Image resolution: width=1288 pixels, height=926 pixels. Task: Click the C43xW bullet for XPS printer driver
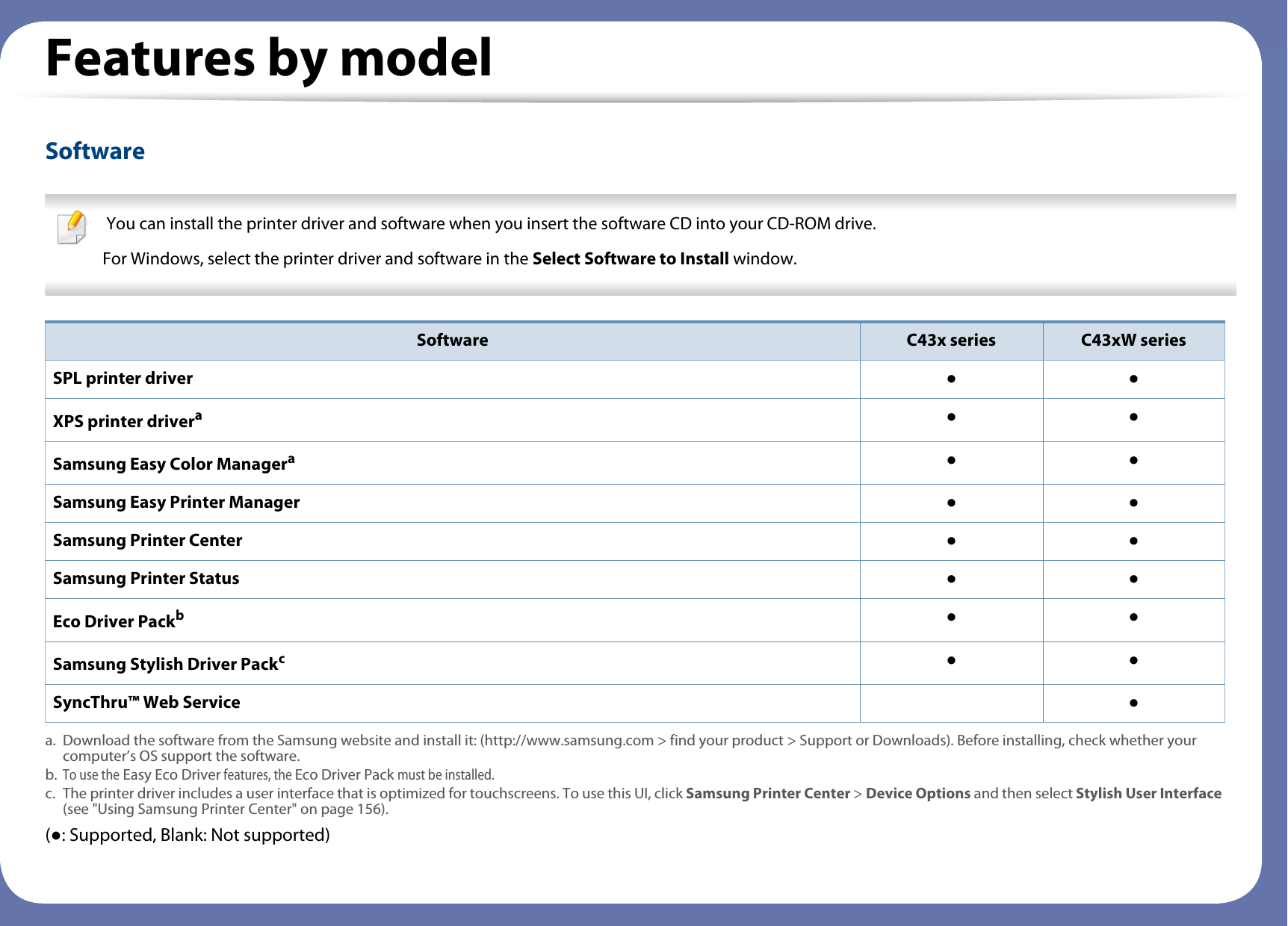click(x=1133, y=417)
